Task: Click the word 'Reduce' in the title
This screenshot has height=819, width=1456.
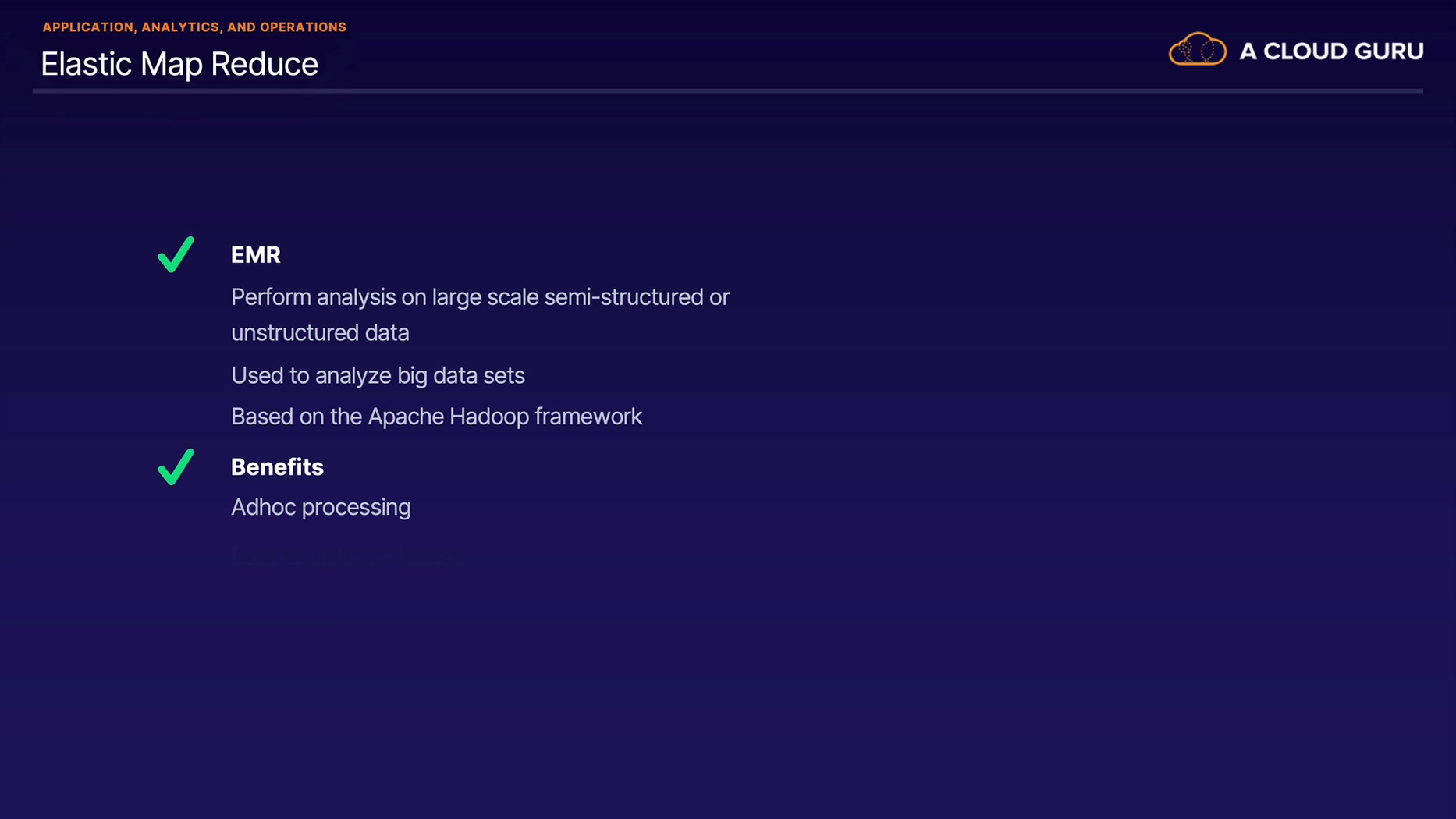Action: pos(265,64)
